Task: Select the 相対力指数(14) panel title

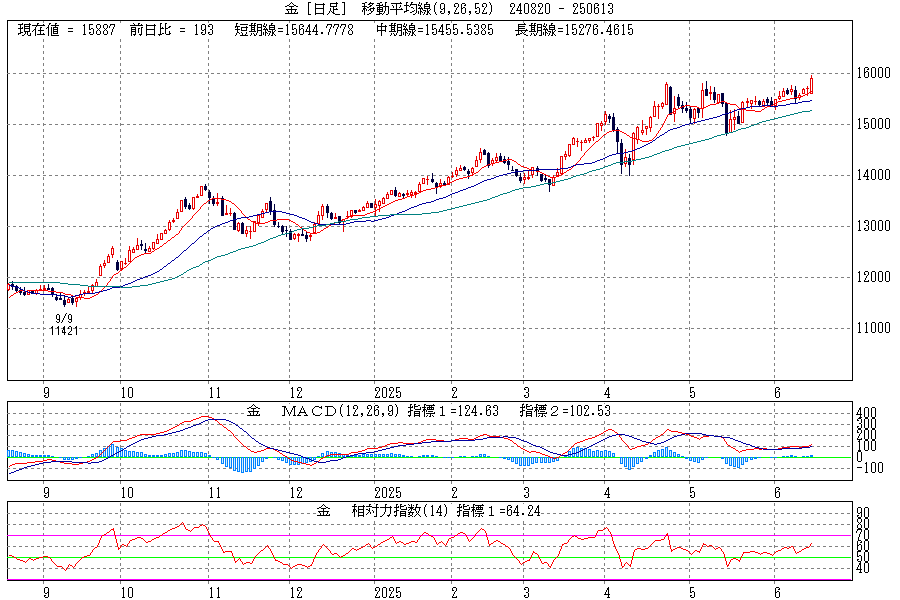Action: tap(397, 511)
